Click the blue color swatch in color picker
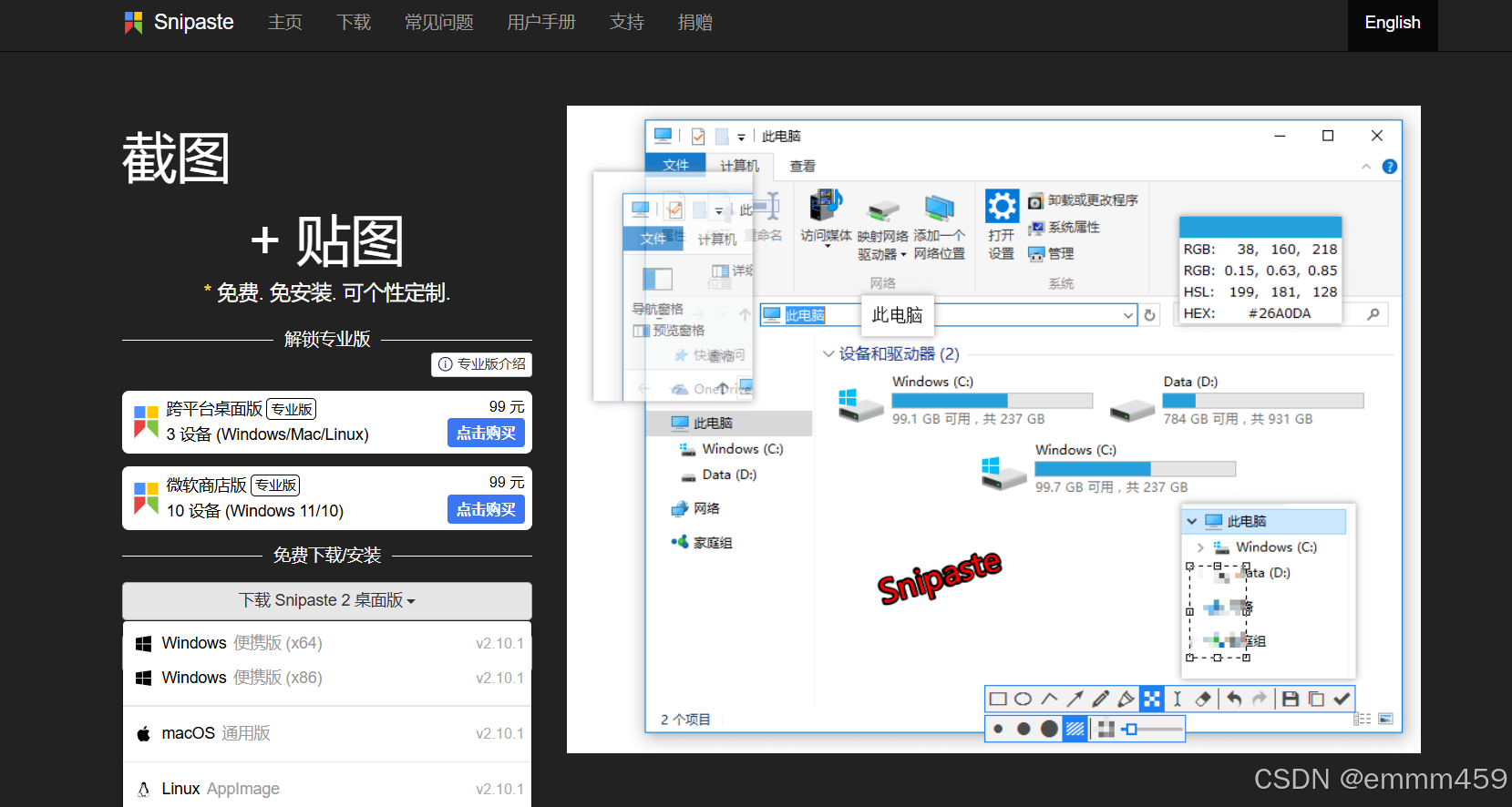Image resolution: width=1512 pixels, height=807 pixels. click(x=1260, y=227)
